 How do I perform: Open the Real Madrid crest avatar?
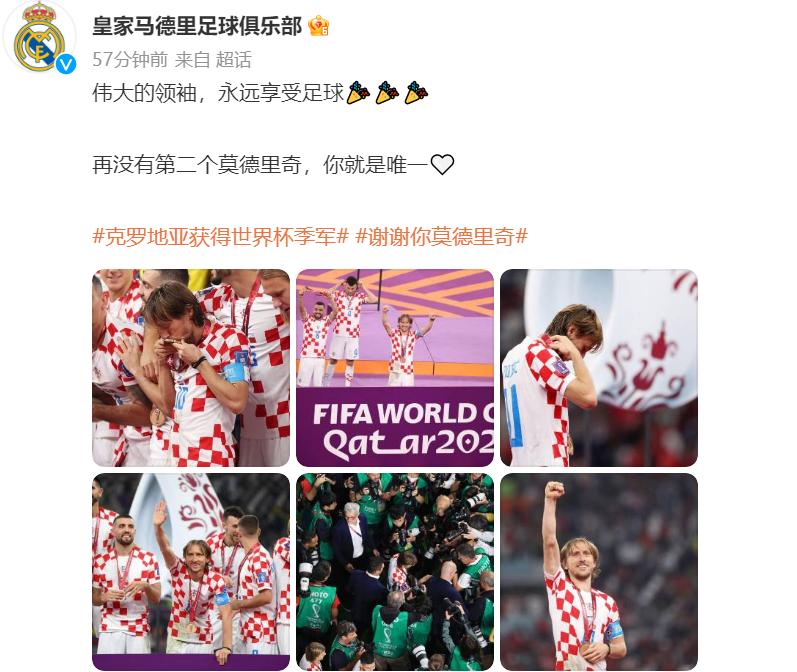click(39, 38)
